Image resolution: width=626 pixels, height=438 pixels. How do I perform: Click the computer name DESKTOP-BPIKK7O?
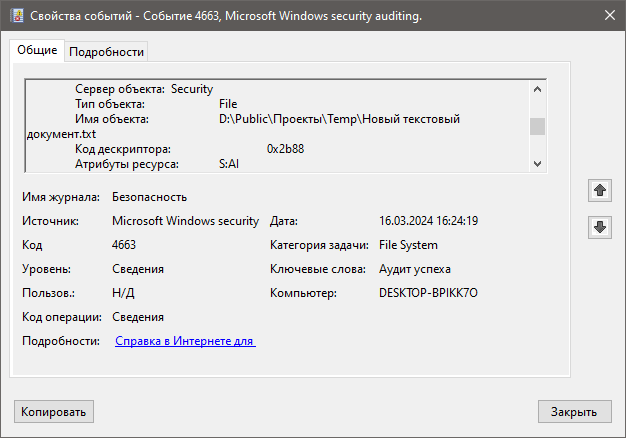(428, 293)
